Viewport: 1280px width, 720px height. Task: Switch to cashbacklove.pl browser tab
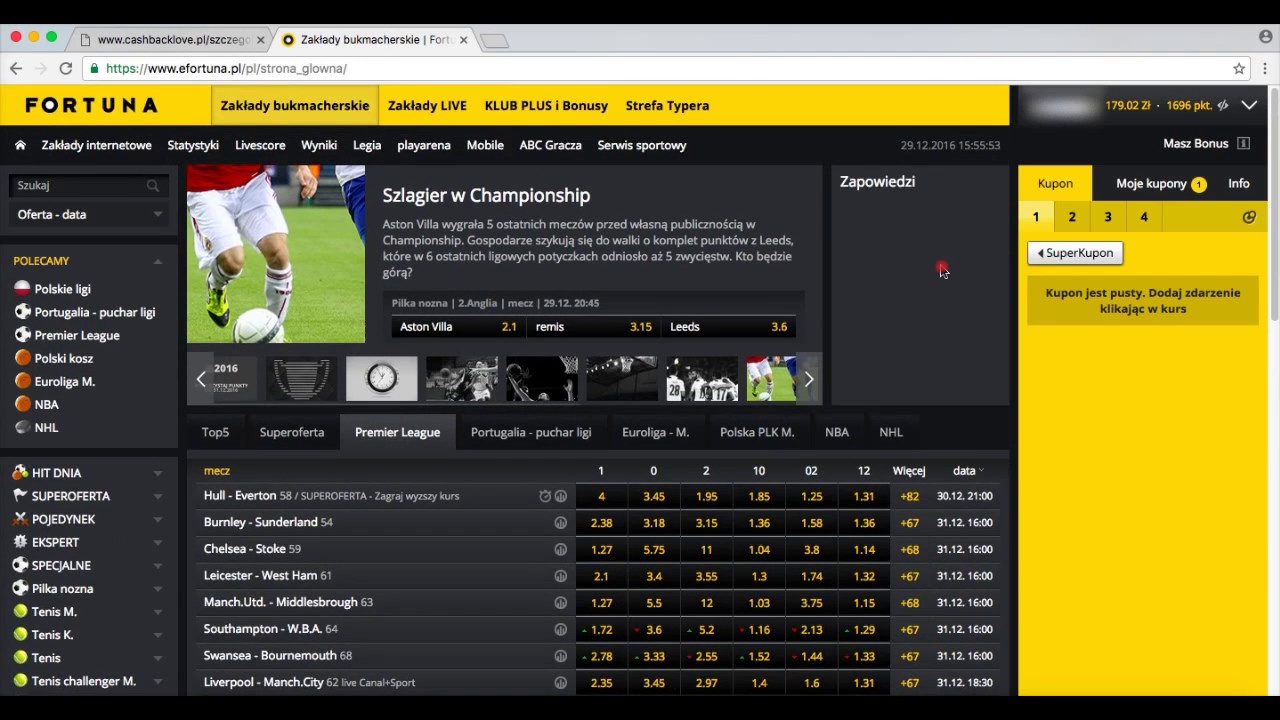point(172,40)
